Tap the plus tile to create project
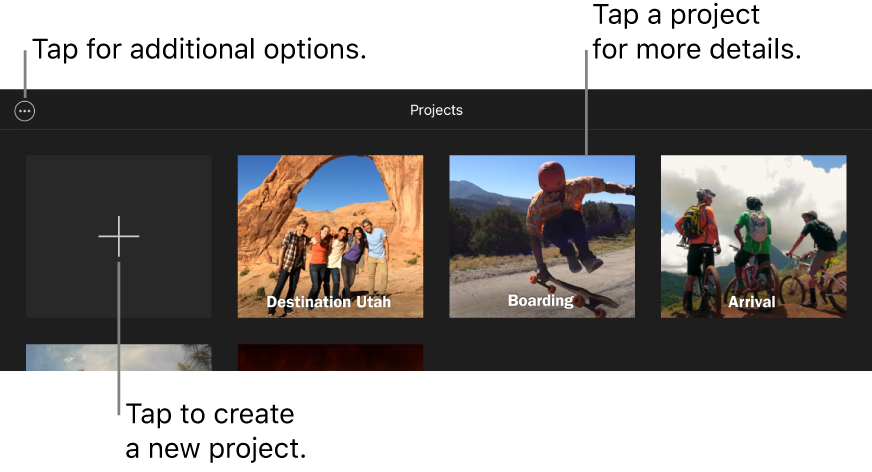Viewport: 872px width, 472px height. (118, 236)
